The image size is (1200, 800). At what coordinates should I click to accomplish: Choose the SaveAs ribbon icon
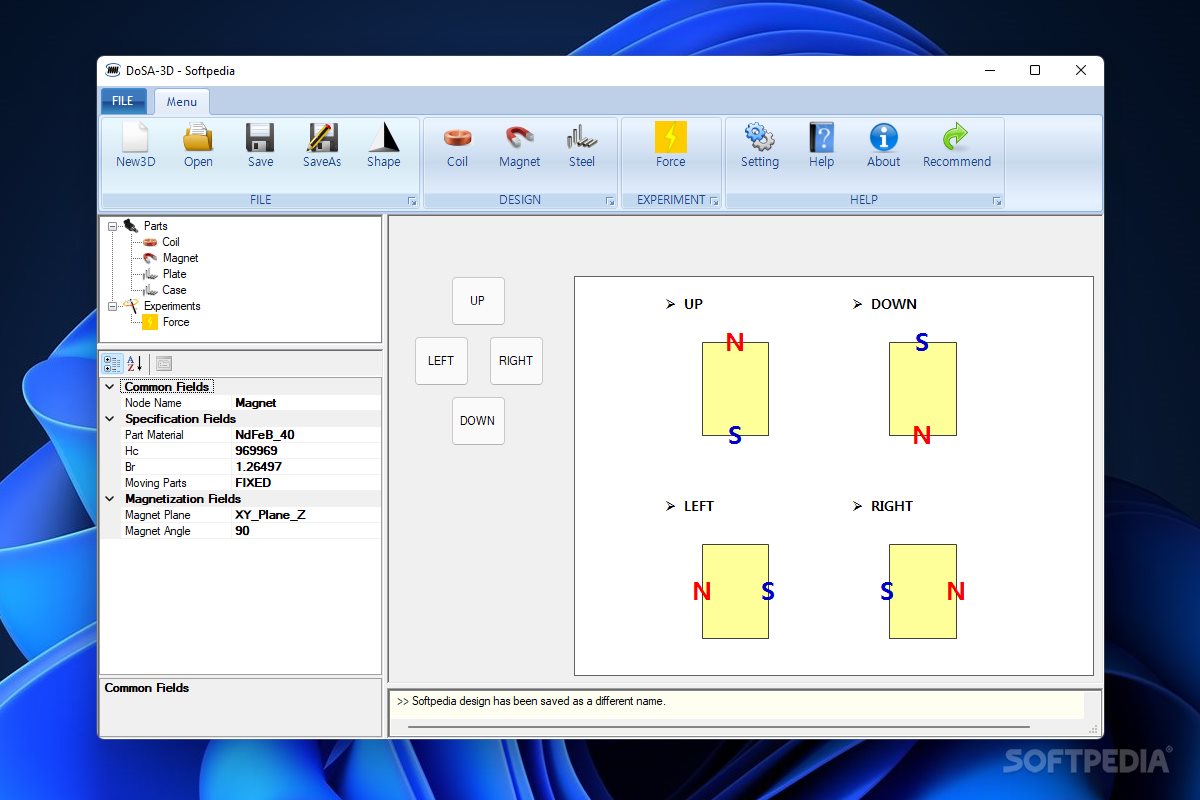322,138
